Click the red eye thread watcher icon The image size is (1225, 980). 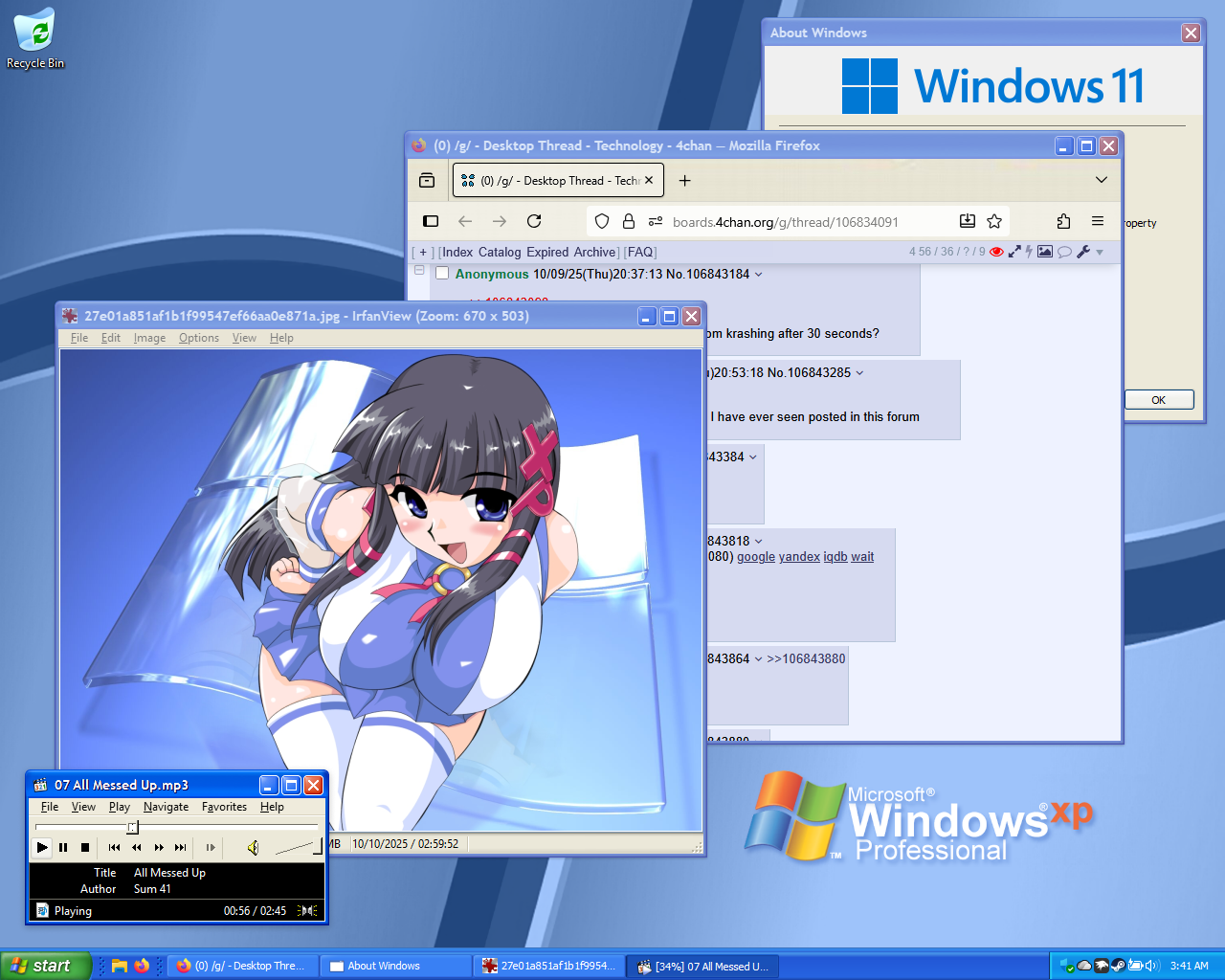(x=996, y=252)
